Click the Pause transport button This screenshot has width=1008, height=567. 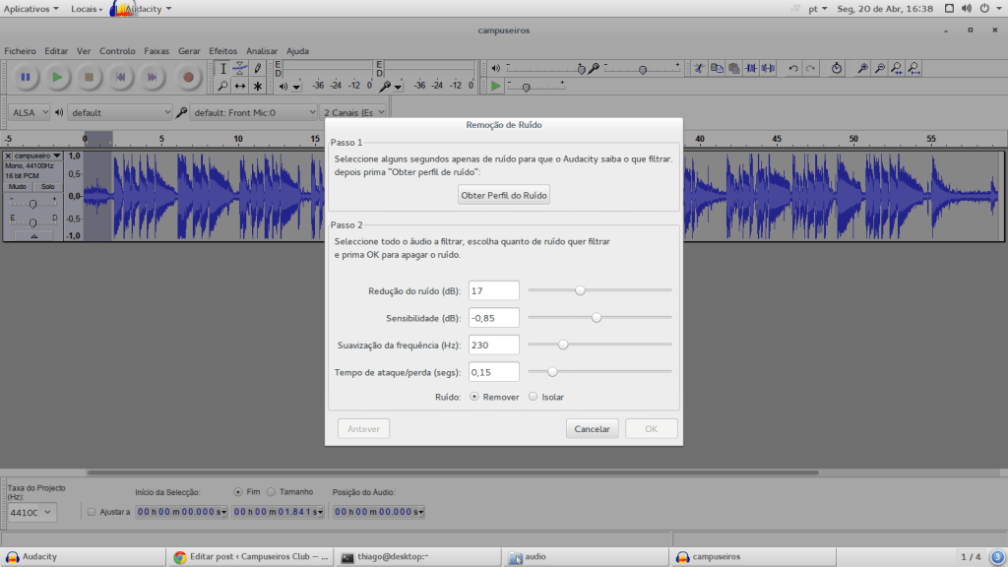click(25, 76)
